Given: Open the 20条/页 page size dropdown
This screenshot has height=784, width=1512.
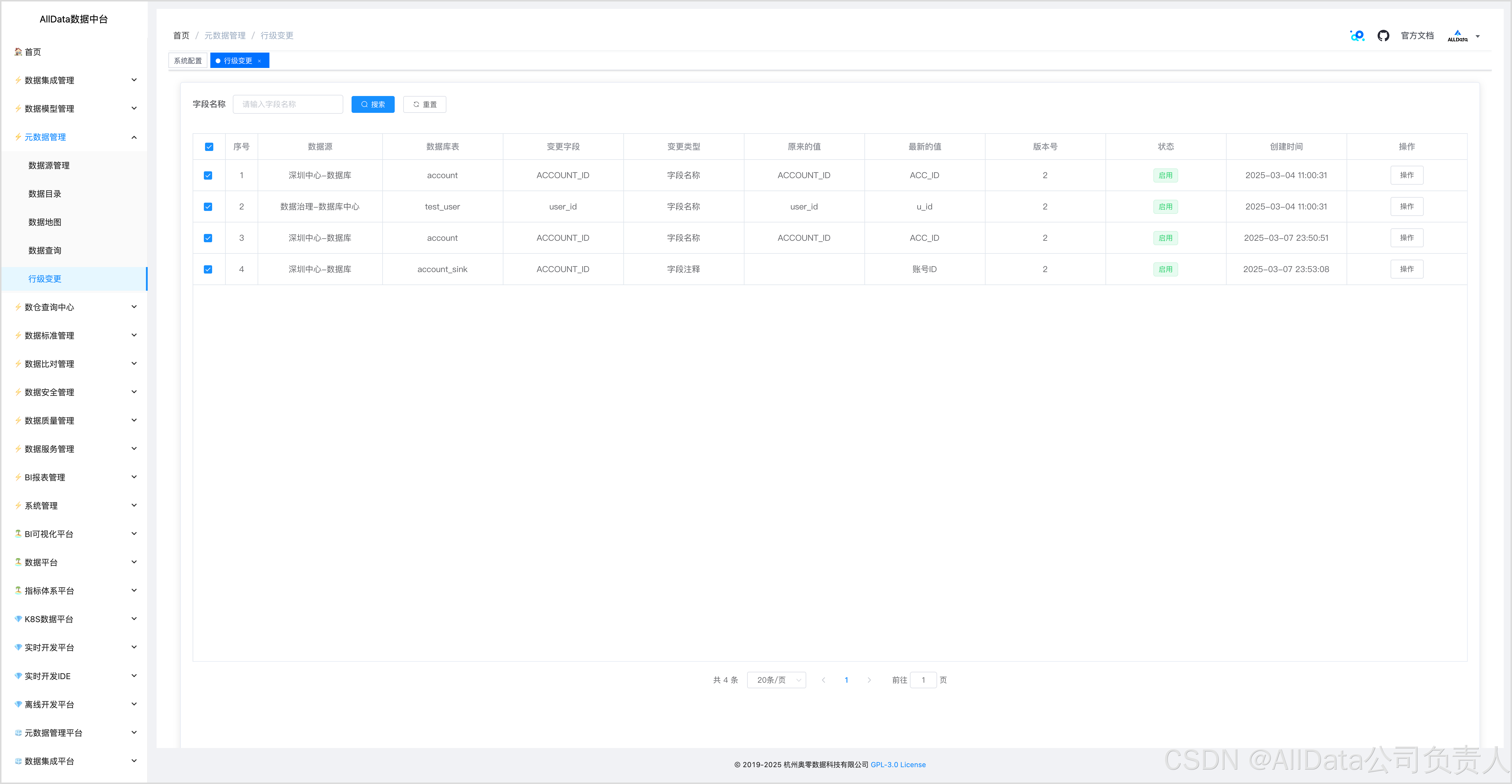Looking at the screenshot, I should 776,680.
